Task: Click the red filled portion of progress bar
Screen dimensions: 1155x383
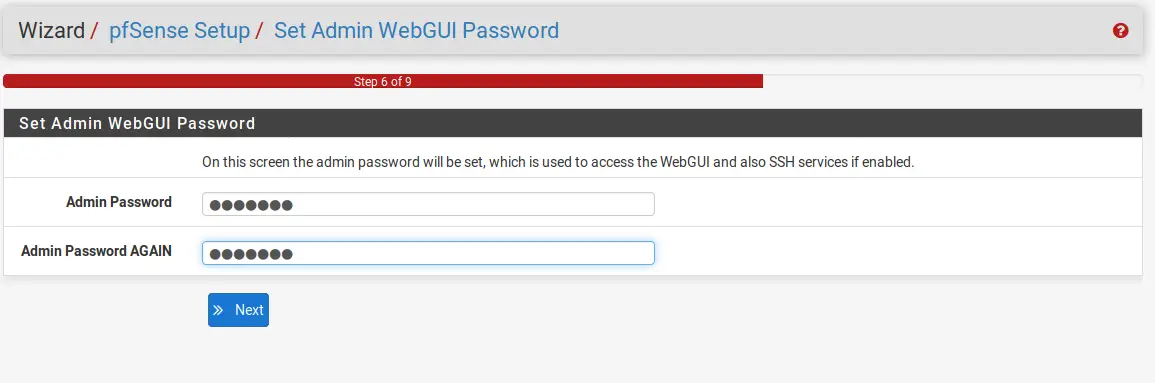Action: [x=382, y=81]
